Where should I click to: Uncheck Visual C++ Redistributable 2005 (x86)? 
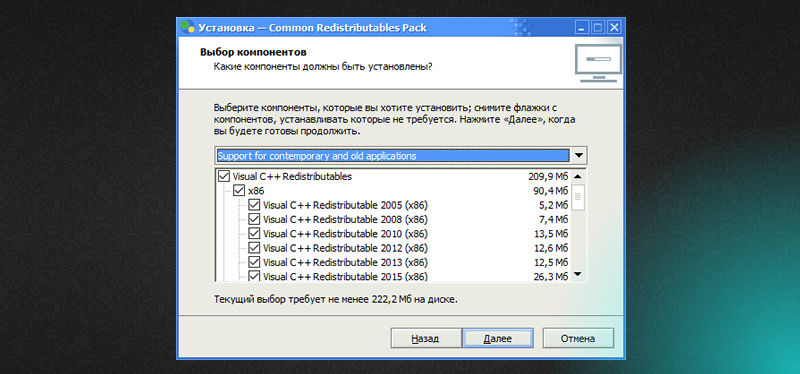click(254, 206)
